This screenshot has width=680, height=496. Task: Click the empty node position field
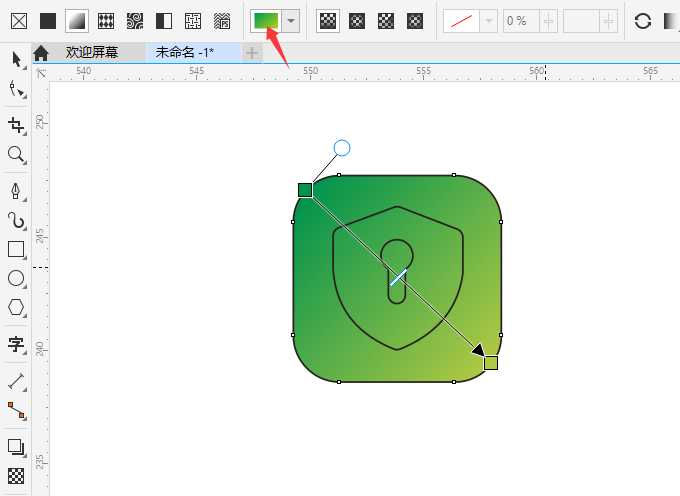pos(581,21)
